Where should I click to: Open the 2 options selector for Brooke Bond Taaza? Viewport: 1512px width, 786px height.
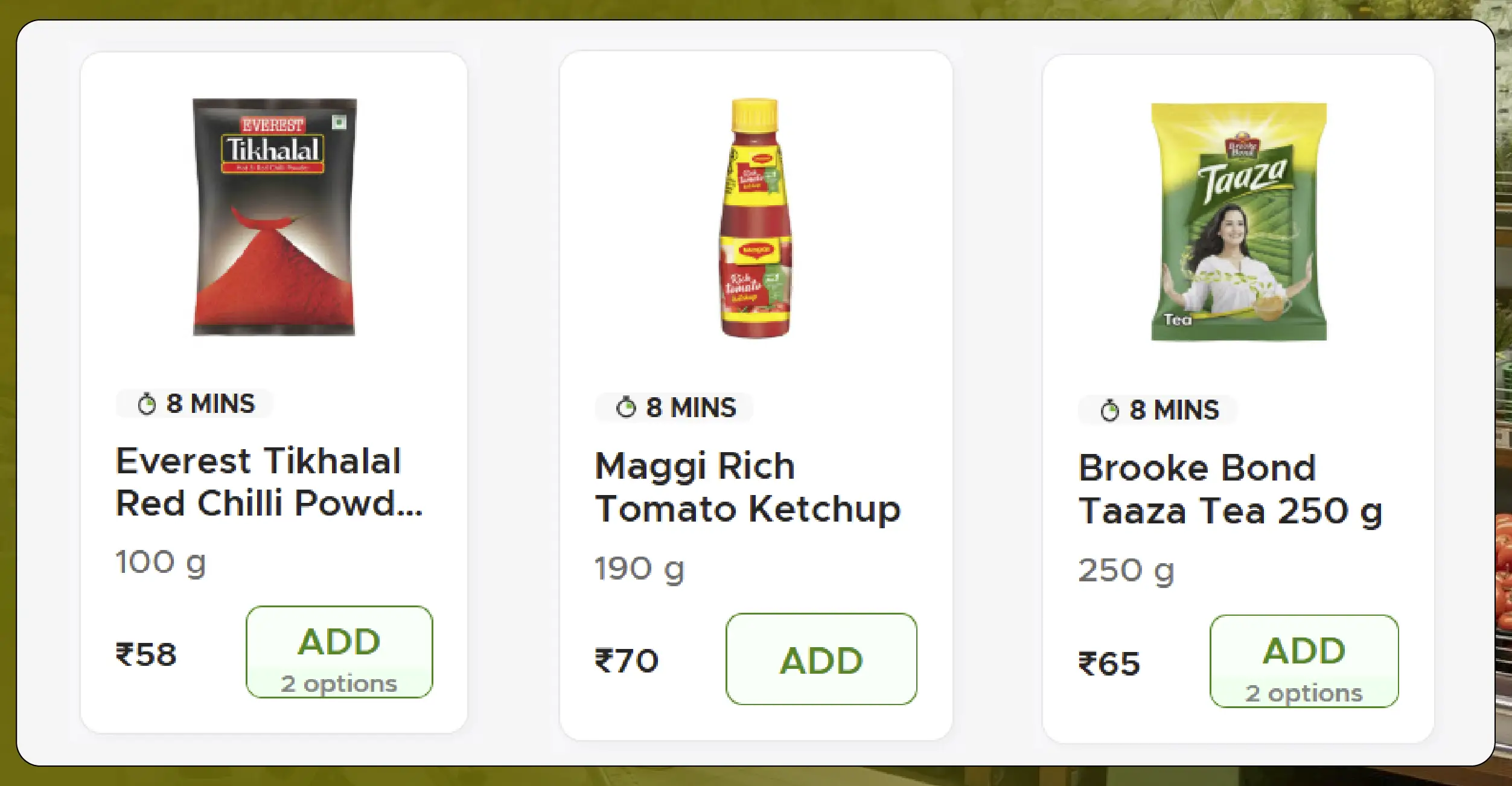(x=1304, y=692)
